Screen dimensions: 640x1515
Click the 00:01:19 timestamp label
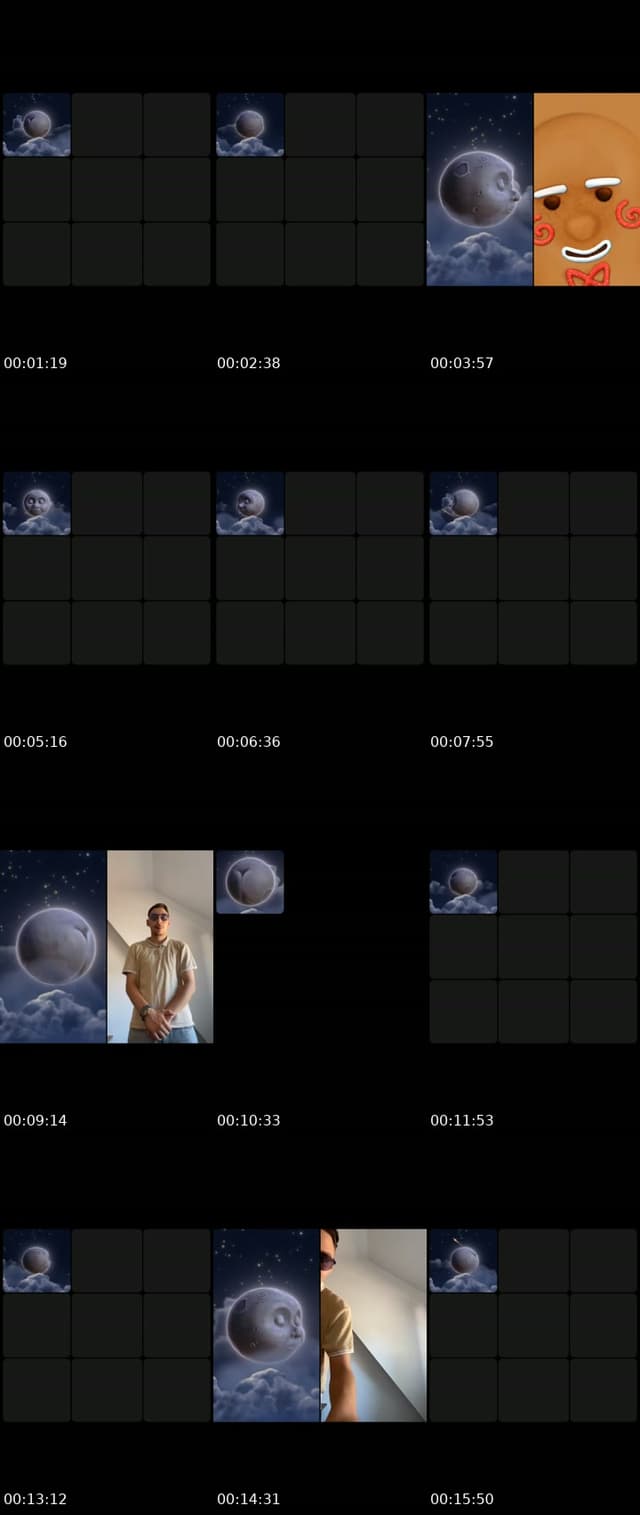35,363
